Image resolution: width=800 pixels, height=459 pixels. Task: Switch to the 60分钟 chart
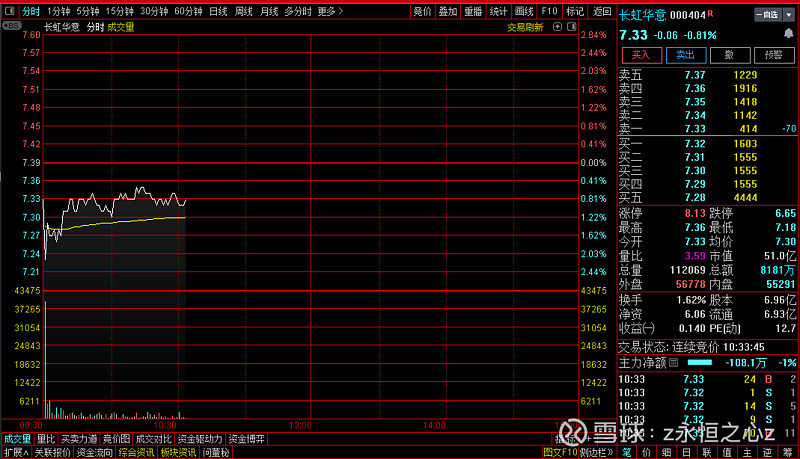(188, 11)
